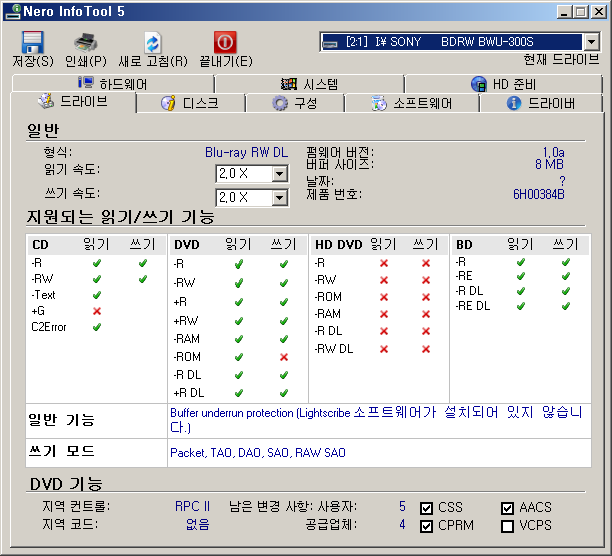612x556 pixels.
Task: Toggle the CPRM checkbox
Action: click(426, 526)
